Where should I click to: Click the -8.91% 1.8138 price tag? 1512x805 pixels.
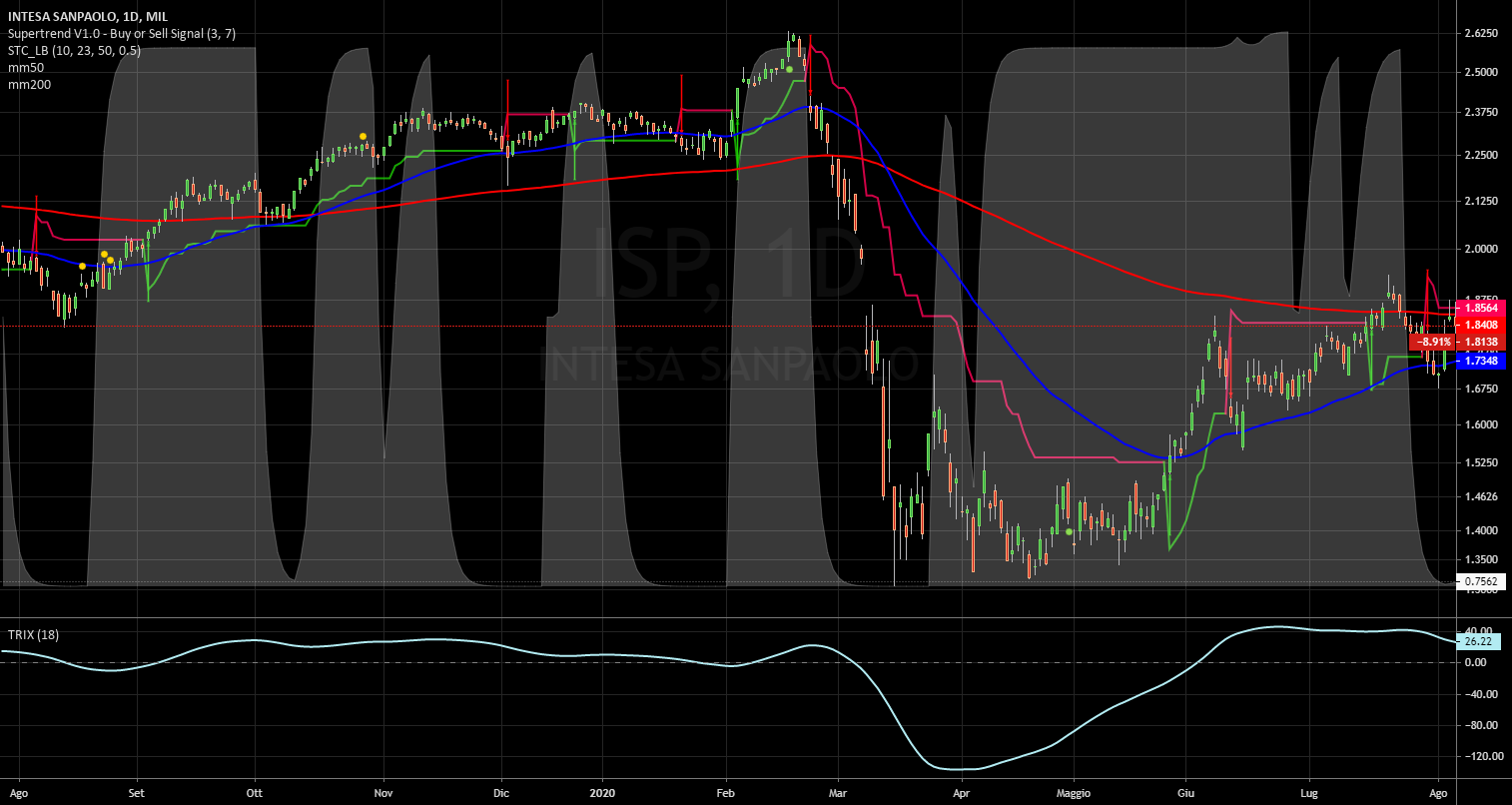(x=1456, y=342)
